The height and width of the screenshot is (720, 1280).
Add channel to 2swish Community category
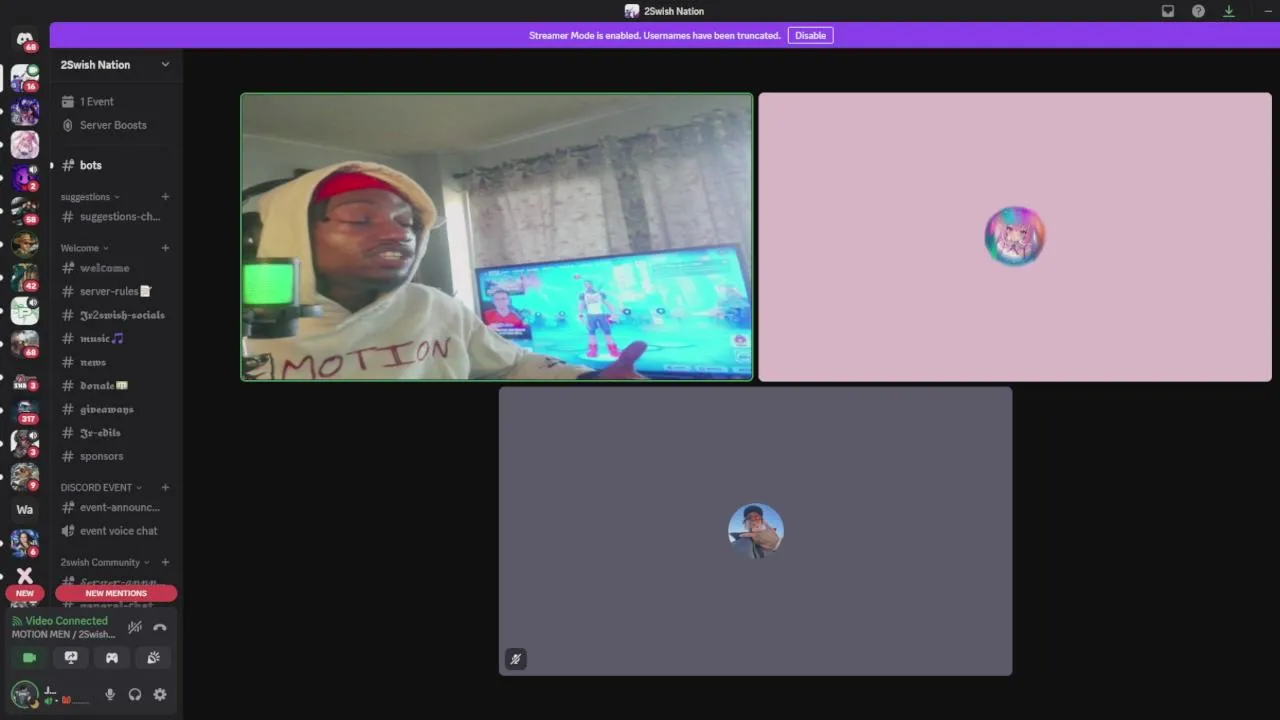pos(165,562)
